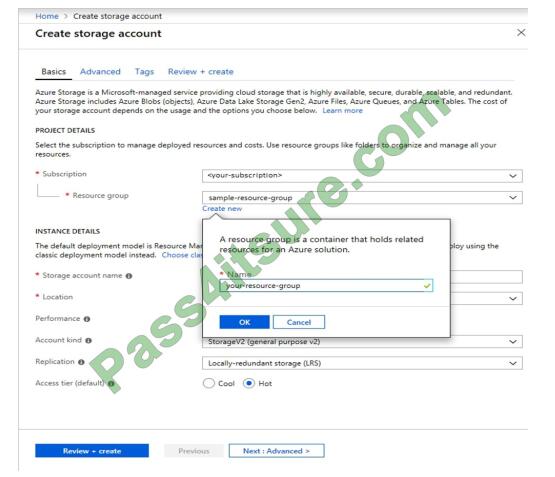Click the resource group Name field
The height and width of the screenshot is (477, 555).
[326, 286]
